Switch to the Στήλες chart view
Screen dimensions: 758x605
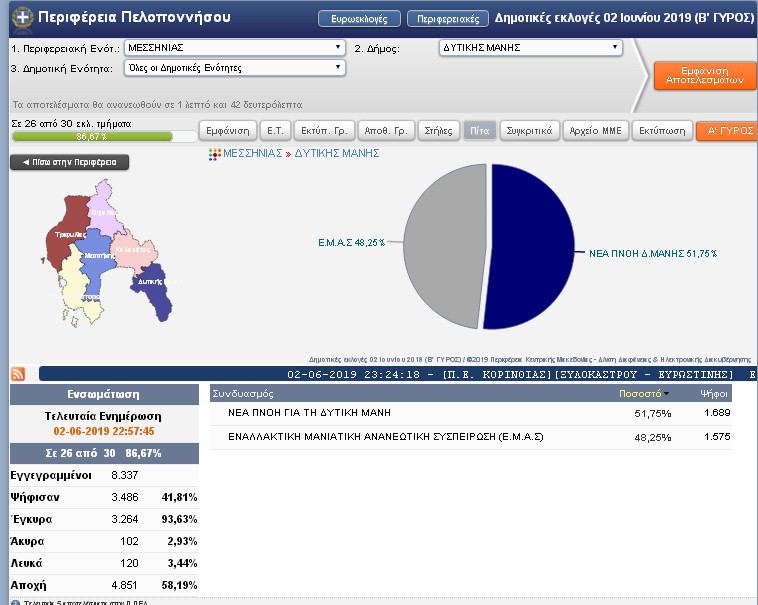coord(438,131)
